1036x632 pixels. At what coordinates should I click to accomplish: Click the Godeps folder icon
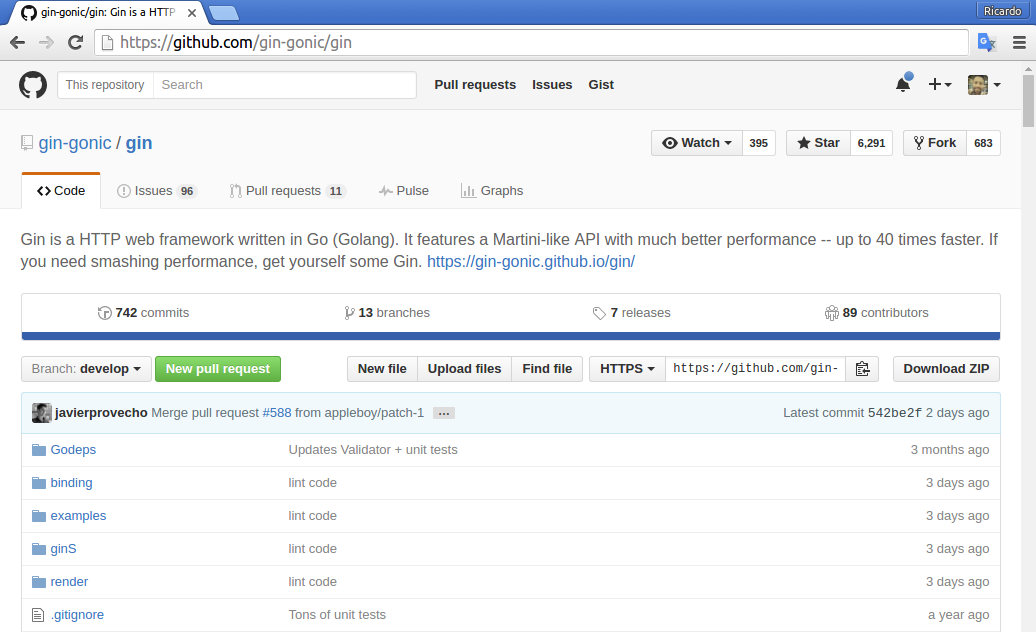point(39,450)
